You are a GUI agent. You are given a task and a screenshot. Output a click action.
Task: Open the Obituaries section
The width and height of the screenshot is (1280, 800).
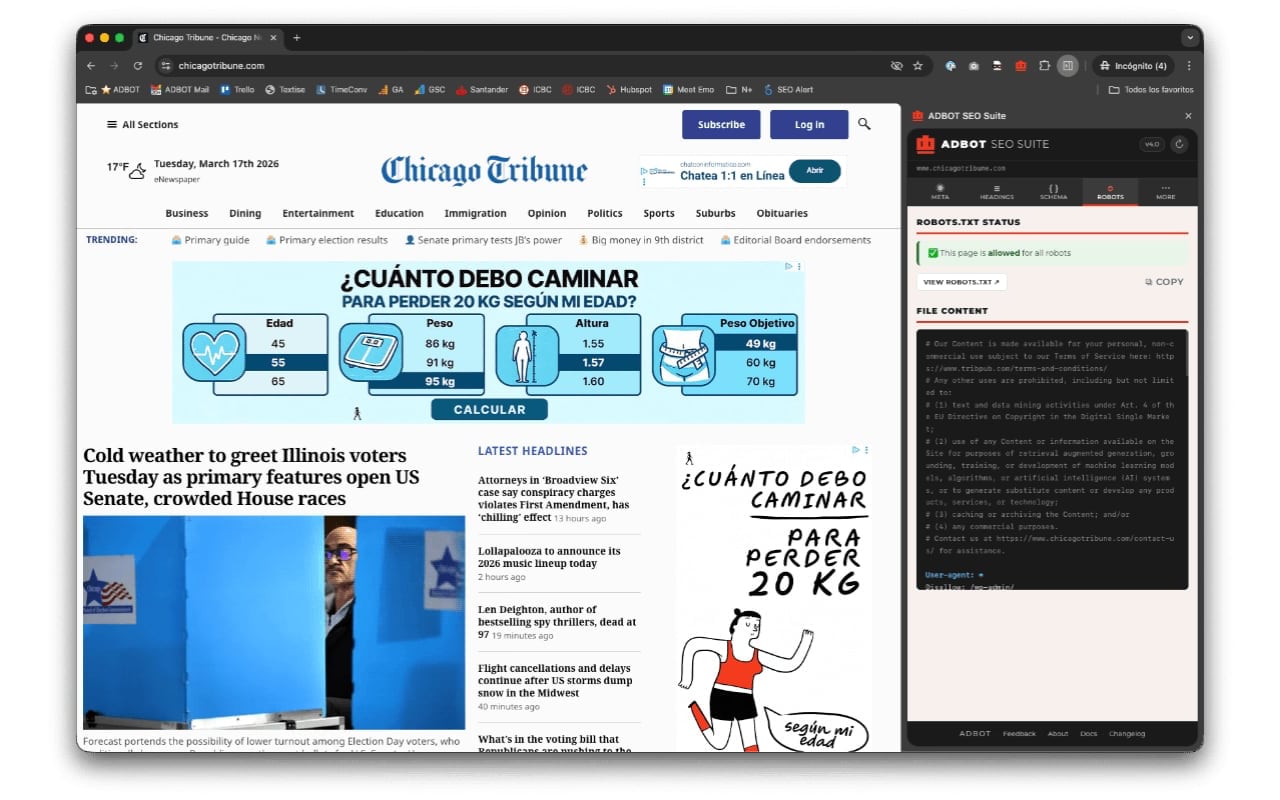(782, 213)
